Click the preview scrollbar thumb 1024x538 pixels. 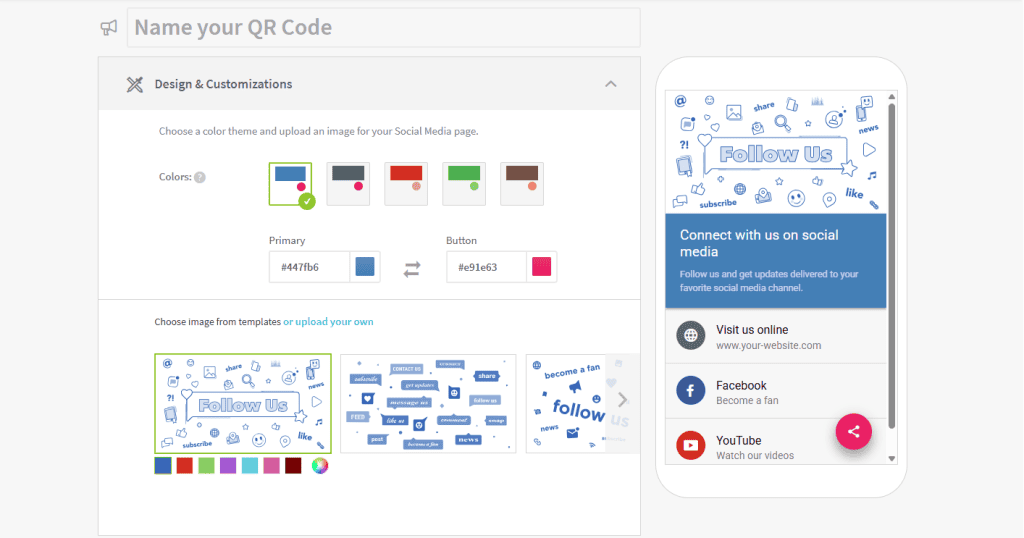(891, 264)
